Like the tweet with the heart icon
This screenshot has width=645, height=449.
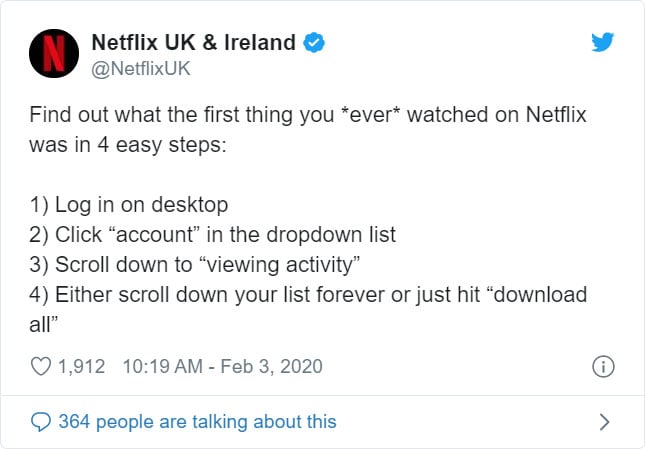click(41, 366)
